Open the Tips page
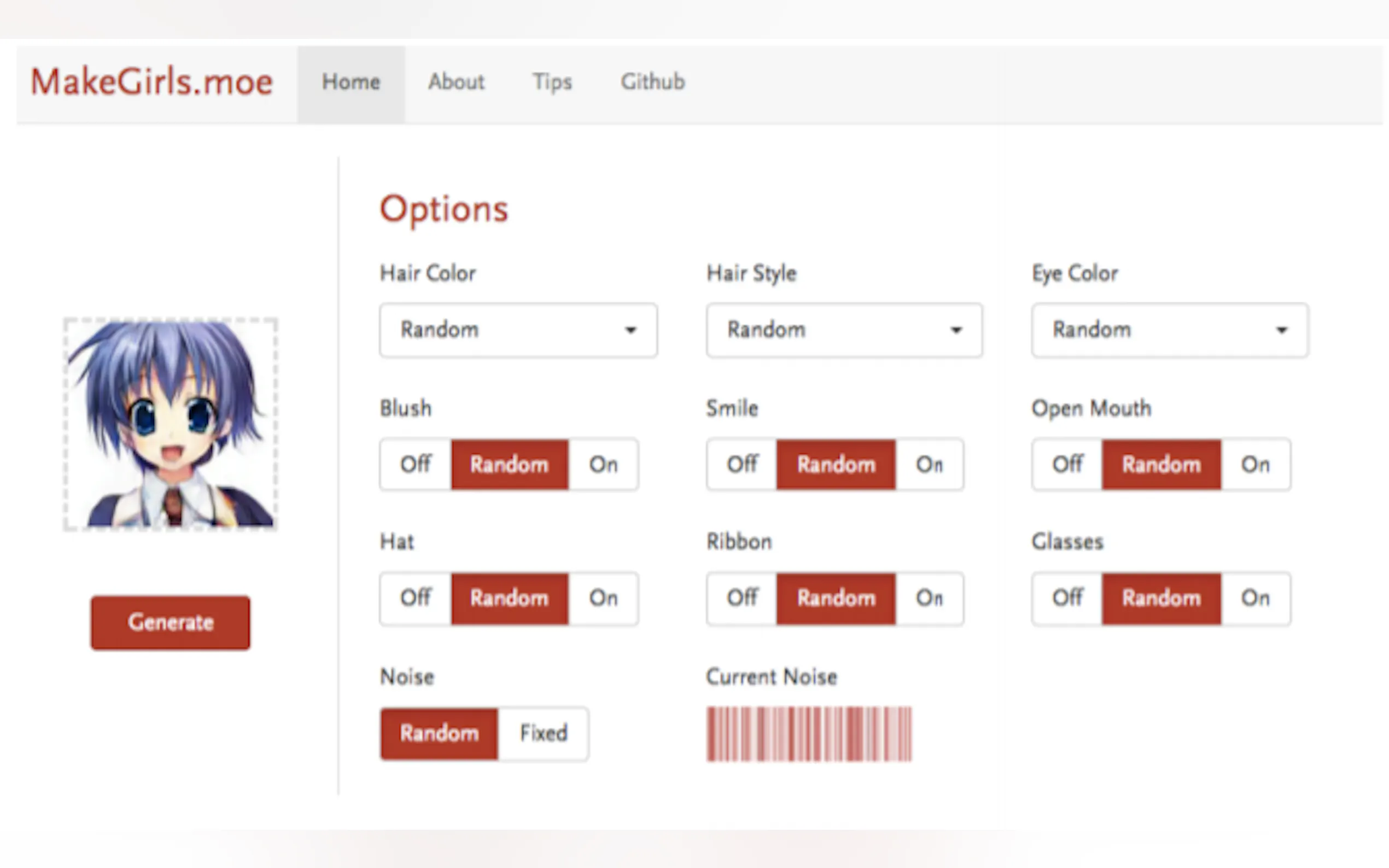Screen dimensions: 1389x868 (x=552, y=82)
